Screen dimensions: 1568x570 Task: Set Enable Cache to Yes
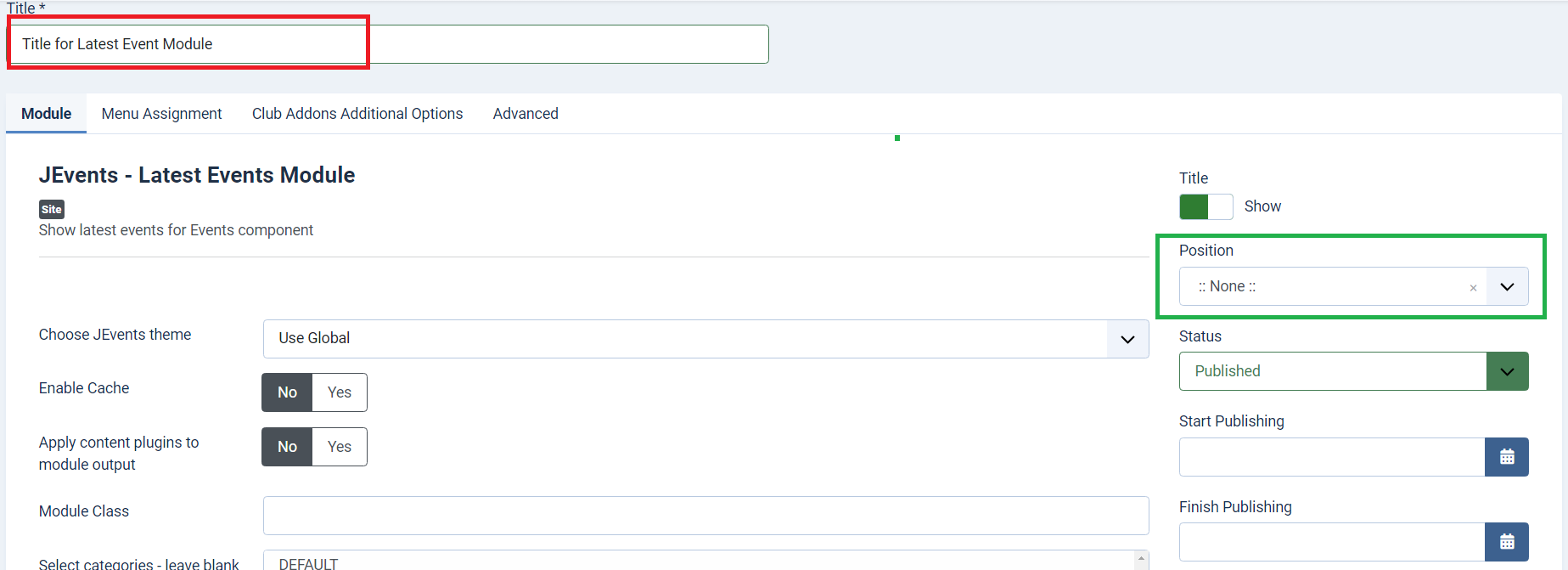(340, 392)
